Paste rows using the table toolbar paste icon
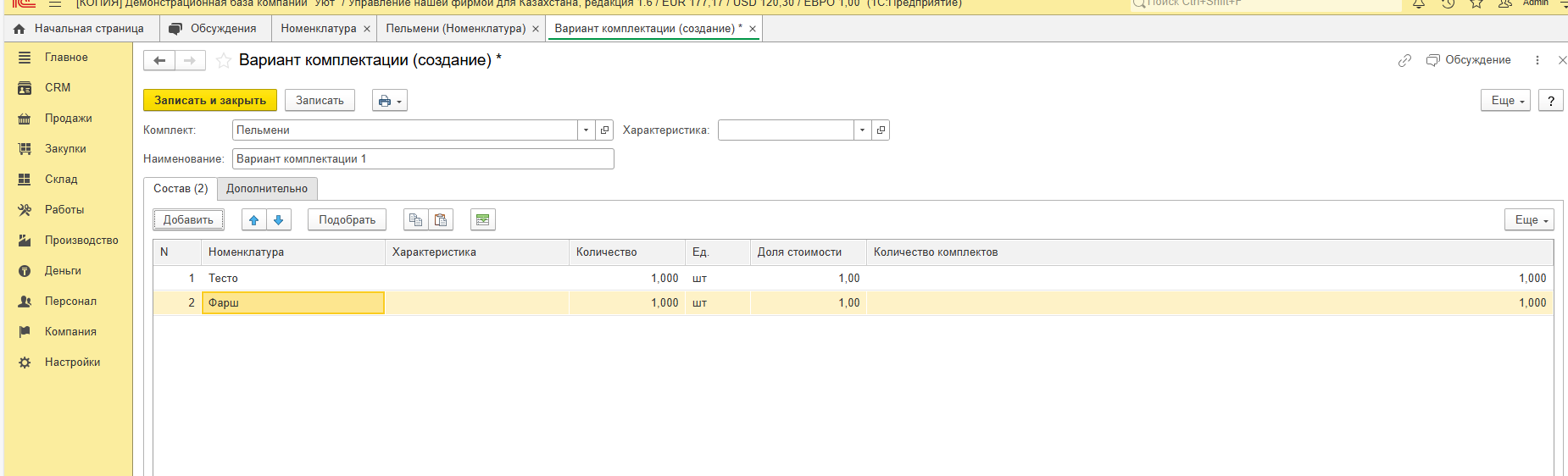 (x=441, y=220)
